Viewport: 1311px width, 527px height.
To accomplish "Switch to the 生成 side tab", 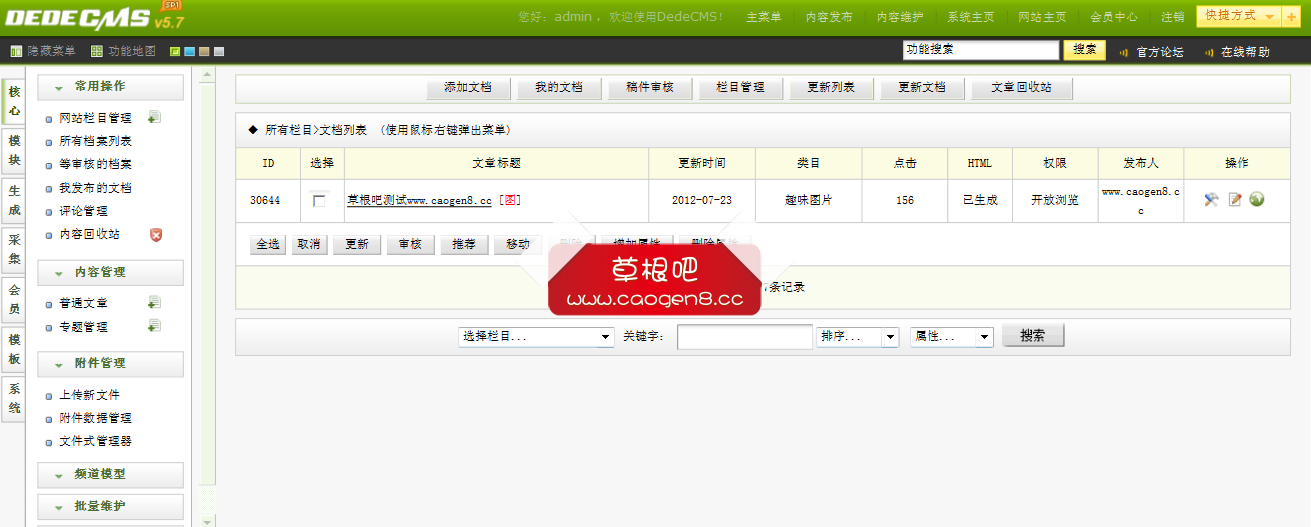I will pos(14,200).
